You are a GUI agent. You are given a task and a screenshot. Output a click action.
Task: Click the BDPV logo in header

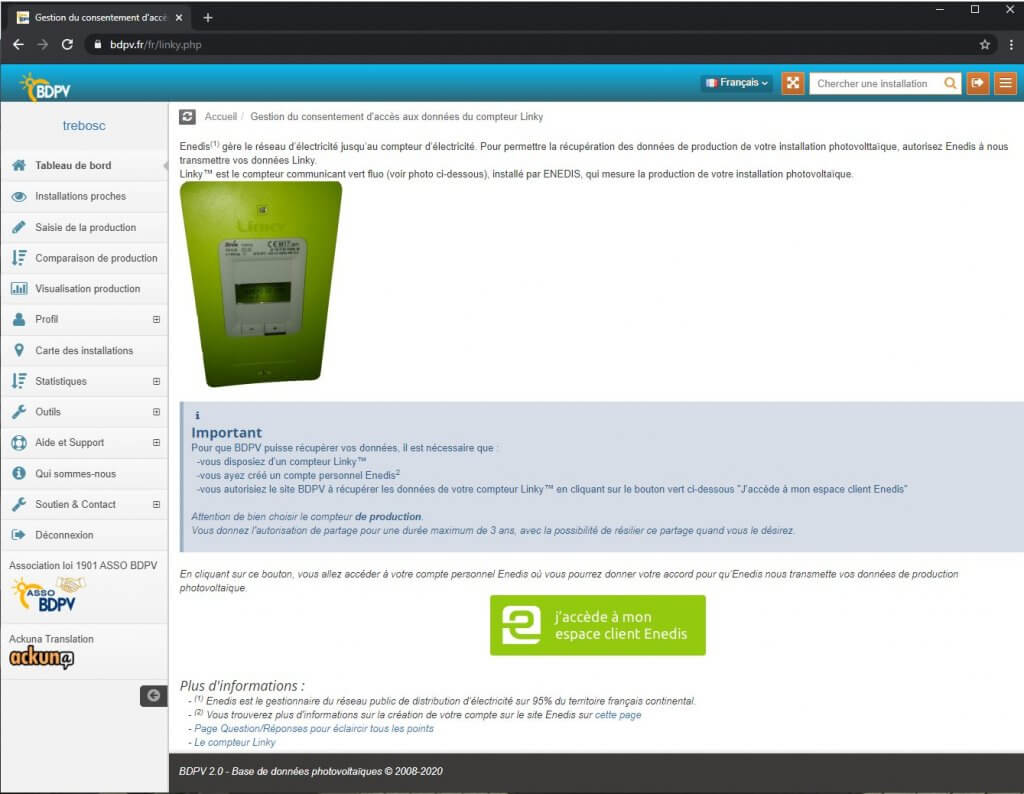pos(46,87)
